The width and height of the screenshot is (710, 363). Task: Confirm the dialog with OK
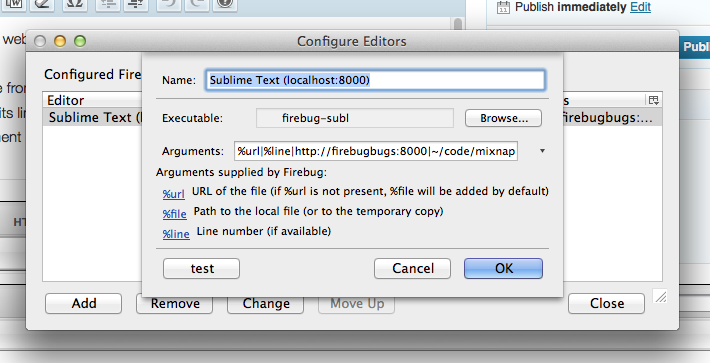pyautogui.click(x=504, y=268)
